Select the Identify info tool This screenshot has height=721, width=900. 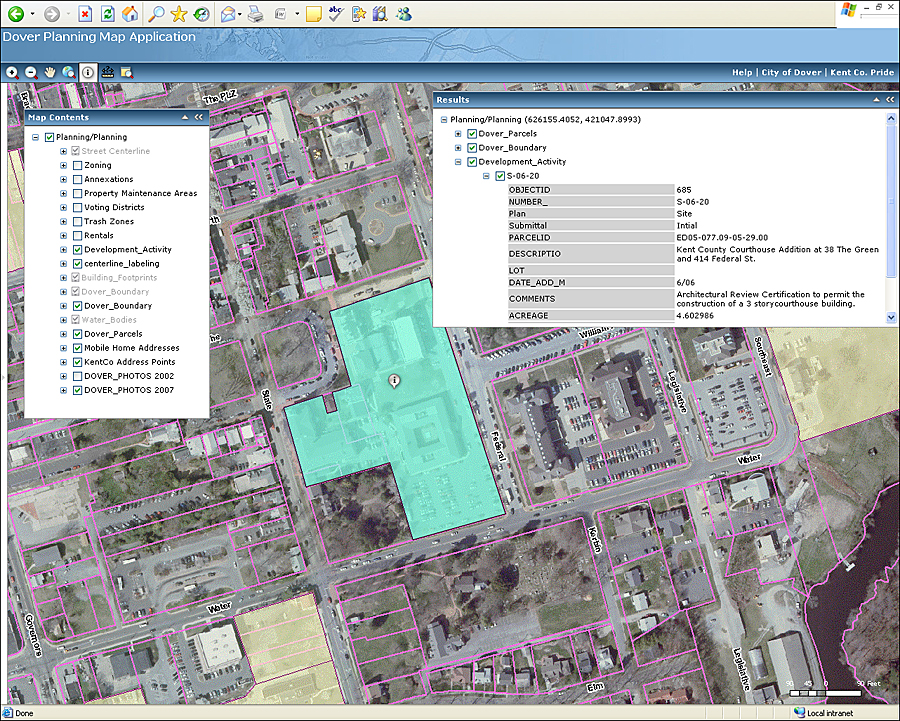(88, 73)
